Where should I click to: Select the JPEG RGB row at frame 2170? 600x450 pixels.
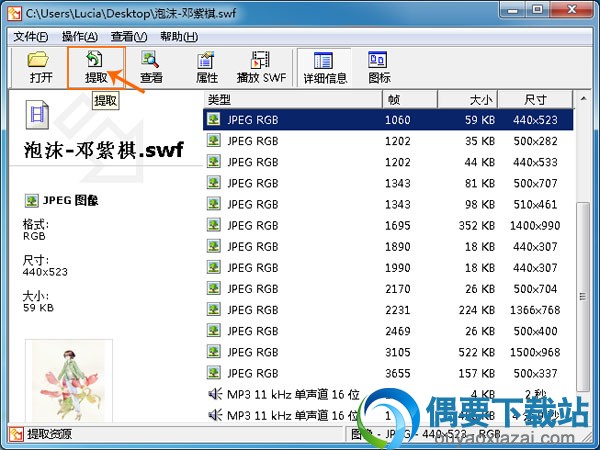[388, 289]
